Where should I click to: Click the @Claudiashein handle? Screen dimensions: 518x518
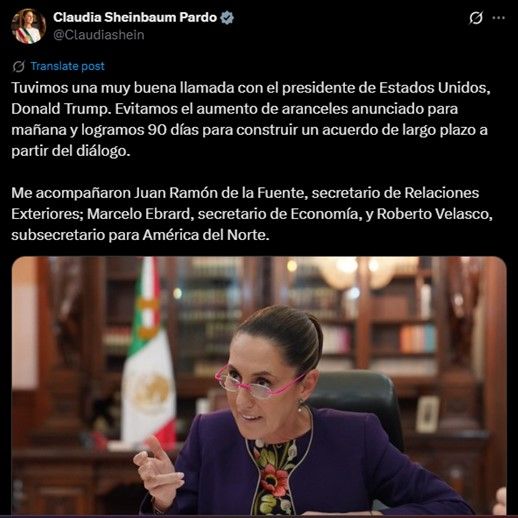(x=99, y=35)
